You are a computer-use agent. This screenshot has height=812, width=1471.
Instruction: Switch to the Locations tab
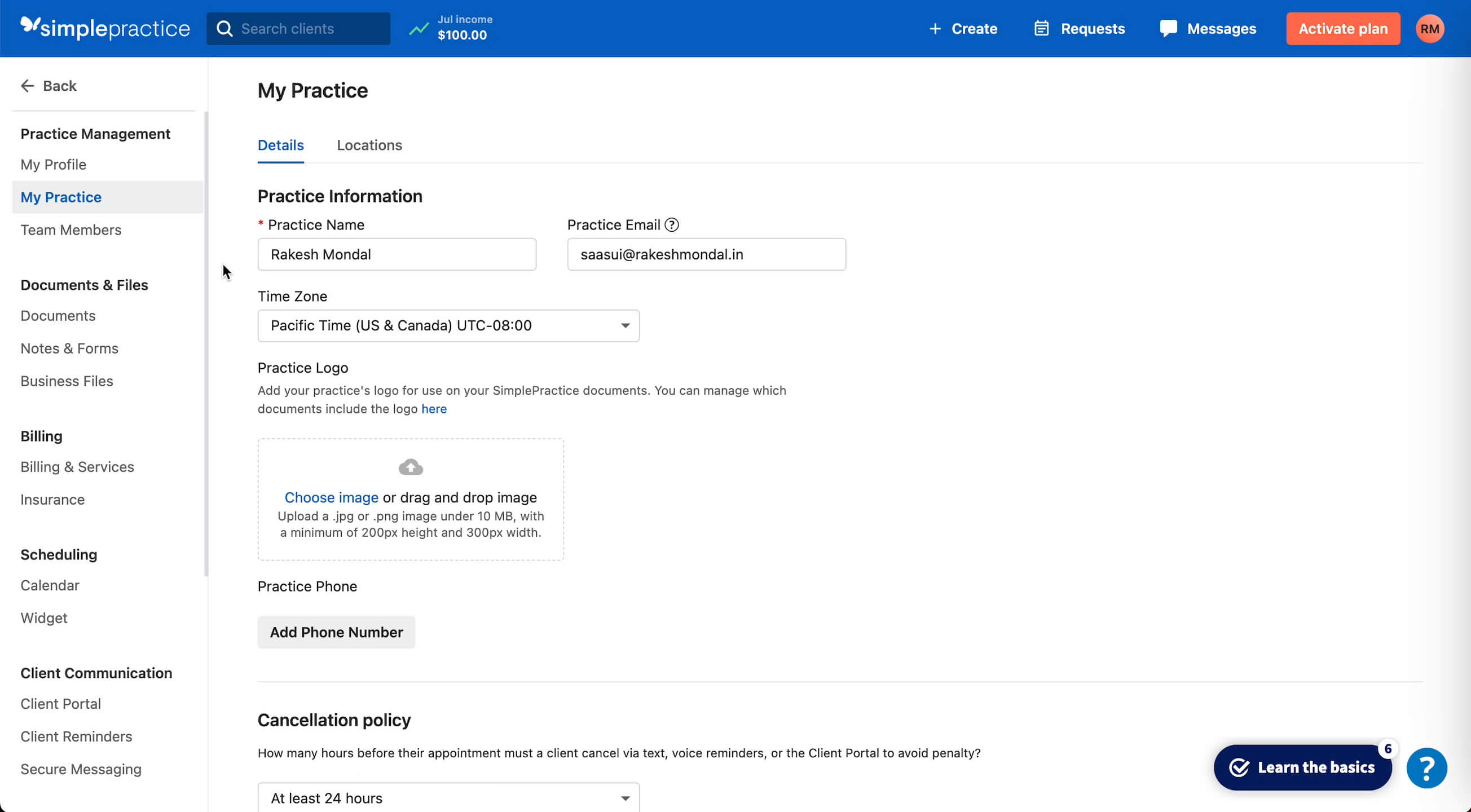point(369,145)
